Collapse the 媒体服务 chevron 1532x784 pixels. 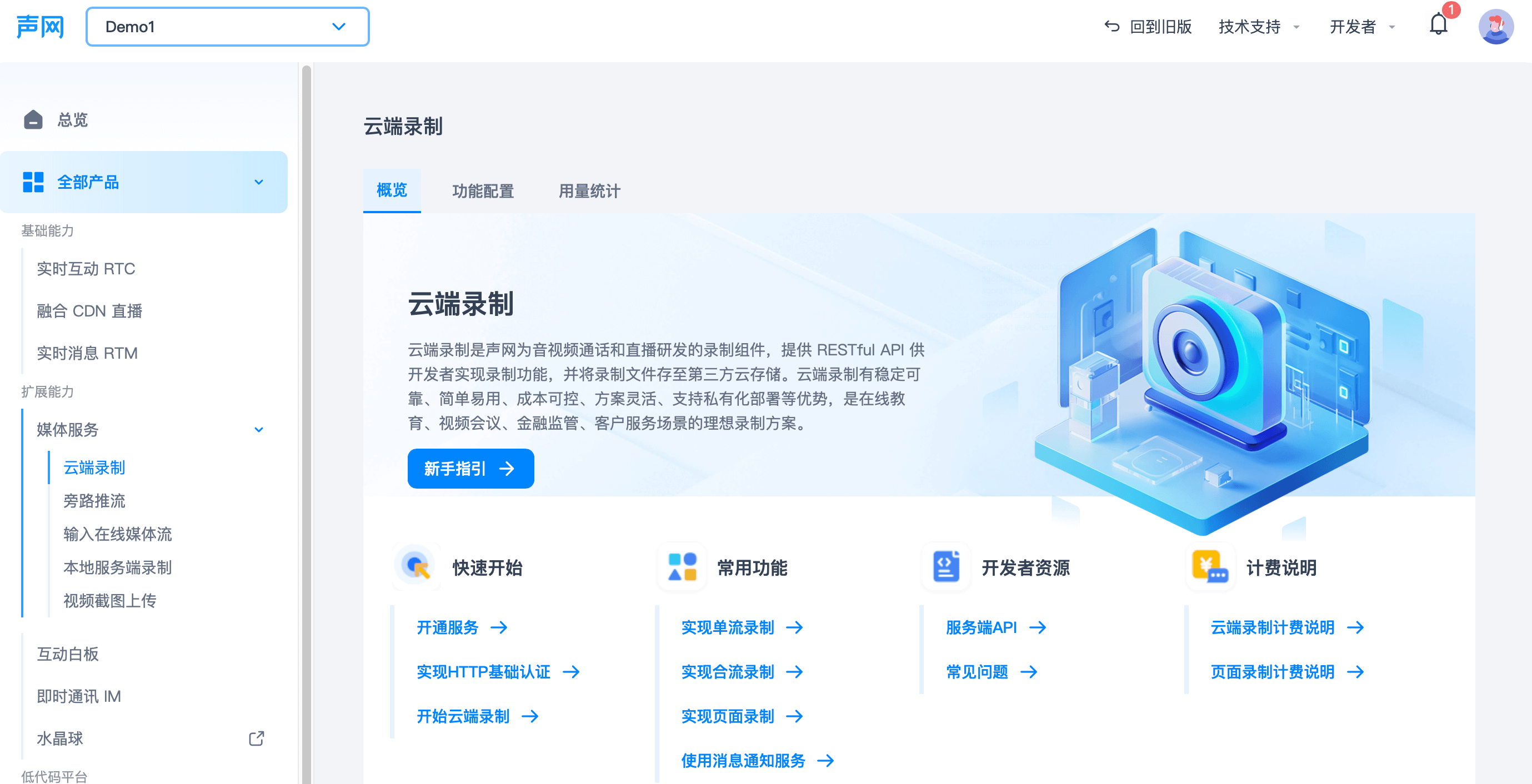(259, 429)
